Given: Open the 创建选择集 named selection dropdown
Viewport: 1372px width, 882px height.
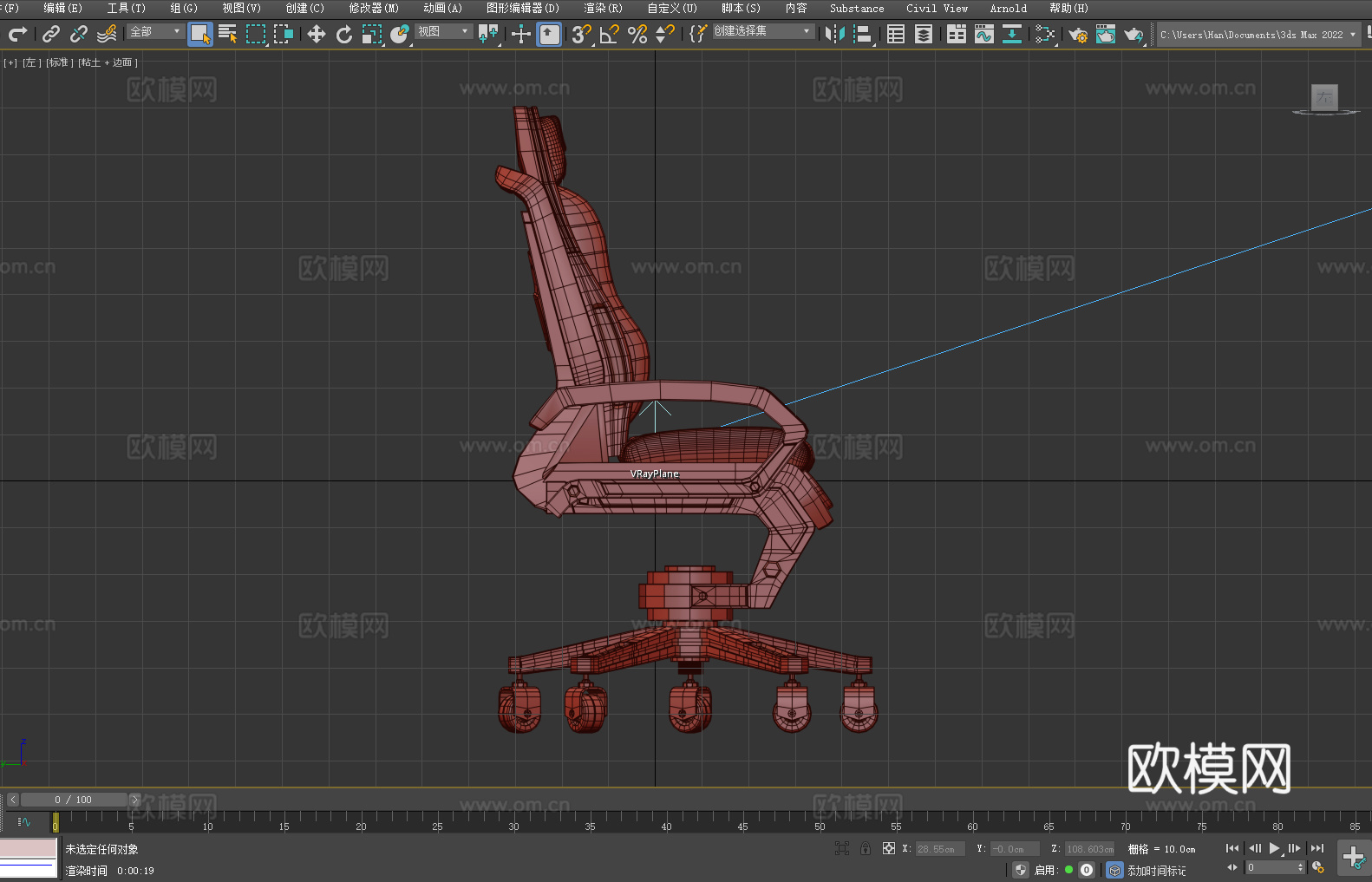Looking at the screenshot, I should coord(763,31).
